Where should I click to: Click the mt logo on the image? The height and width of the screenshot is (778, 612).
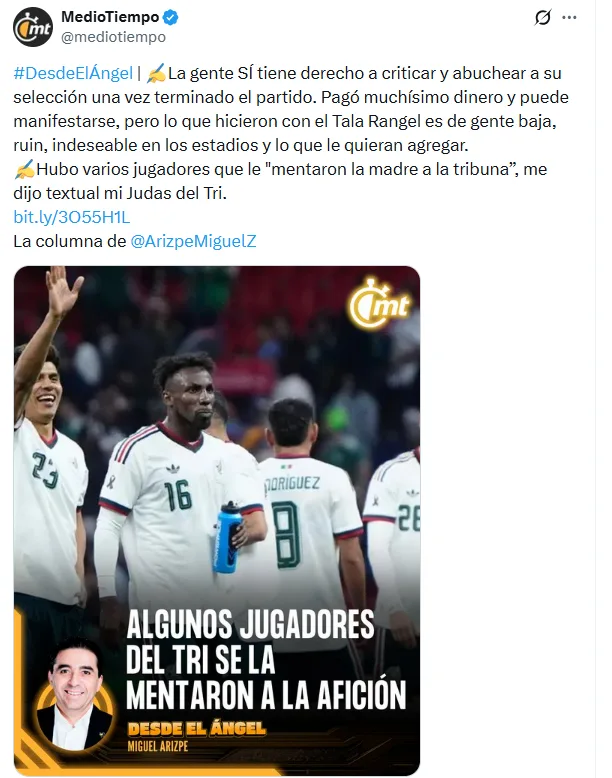pyautogui.click(x=380, y=304)
